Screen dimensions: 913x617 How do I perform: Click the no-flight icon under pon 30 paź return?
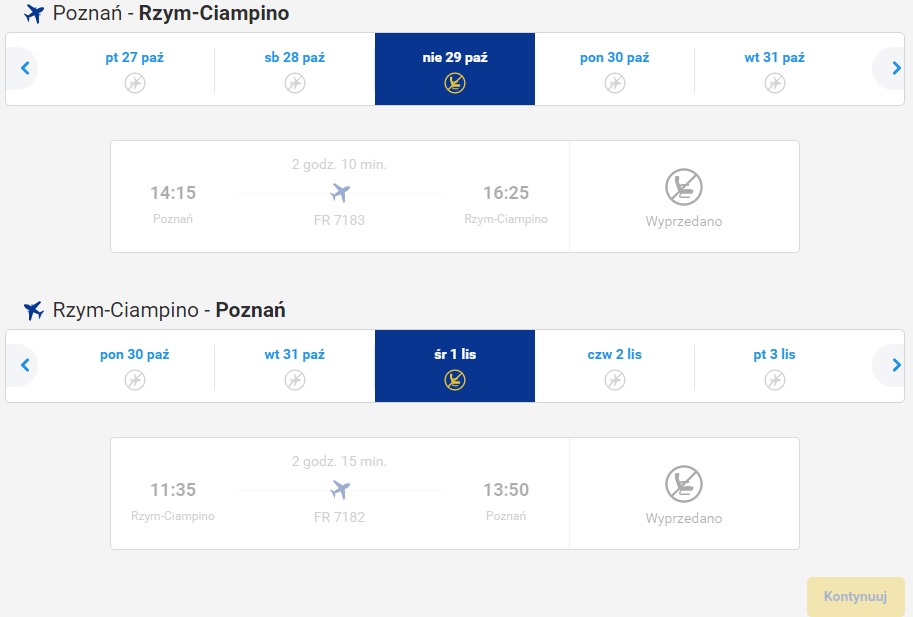pos(135,380)
